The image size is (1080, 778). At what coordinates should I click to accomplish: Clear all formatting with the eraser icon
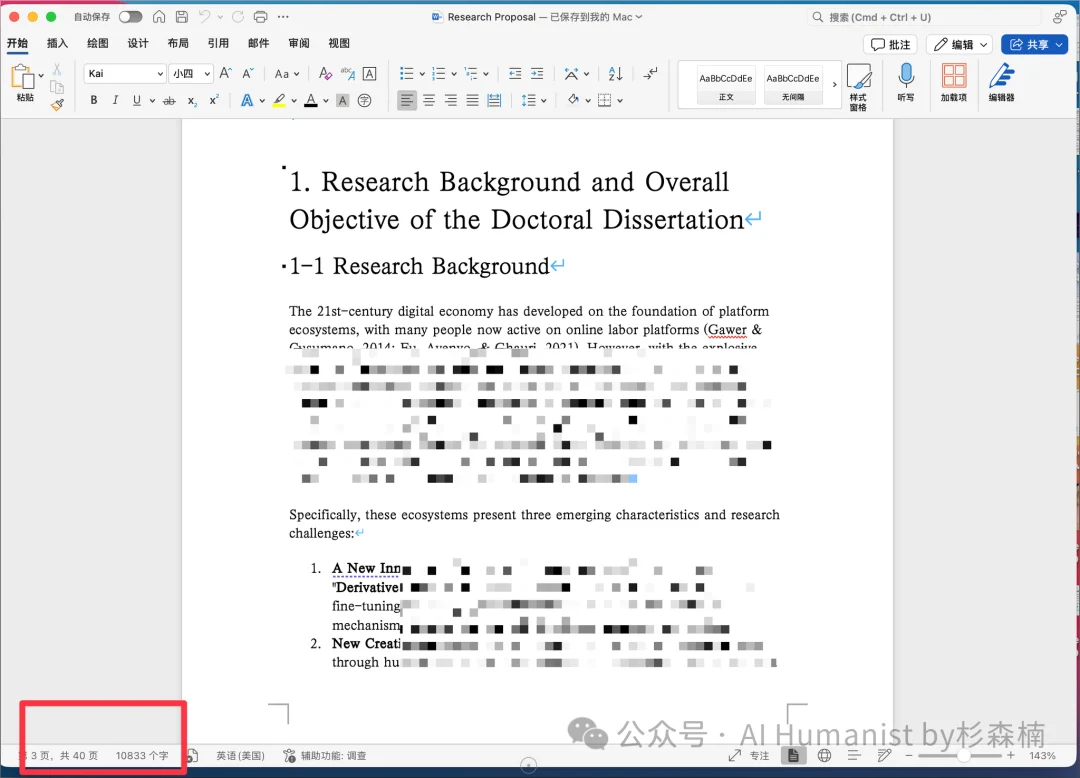[325, 73]
